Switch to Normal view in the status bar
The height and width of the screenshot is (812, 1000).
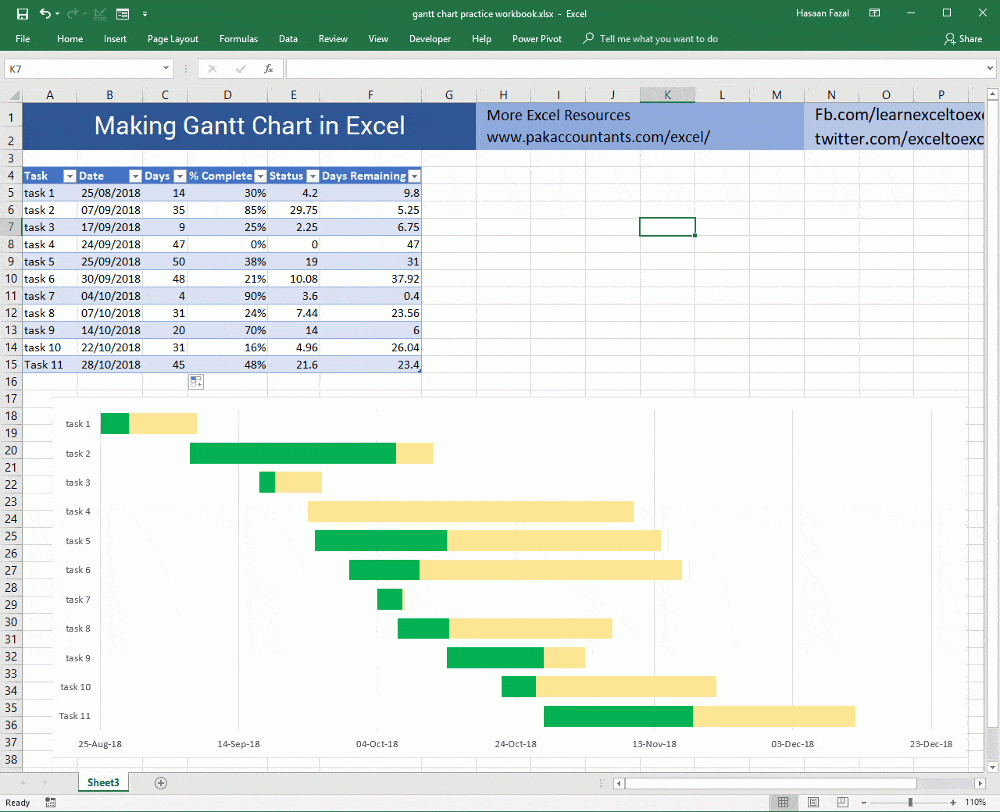(x=783, y=802)
